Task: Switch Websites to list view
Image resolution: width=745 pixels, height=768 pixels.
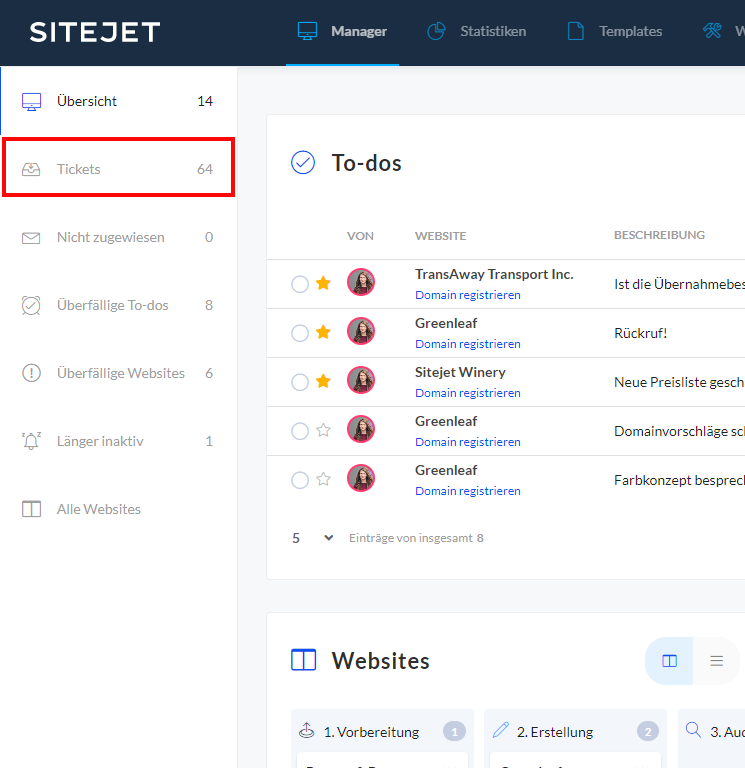Action: tap(716, 661)
